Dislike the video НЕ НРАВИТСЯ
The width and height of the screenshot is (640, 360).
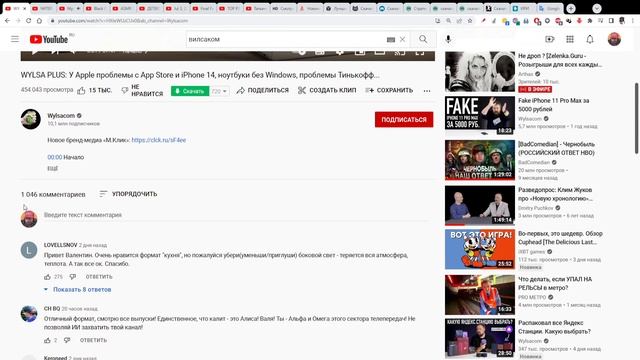[142, 90]
